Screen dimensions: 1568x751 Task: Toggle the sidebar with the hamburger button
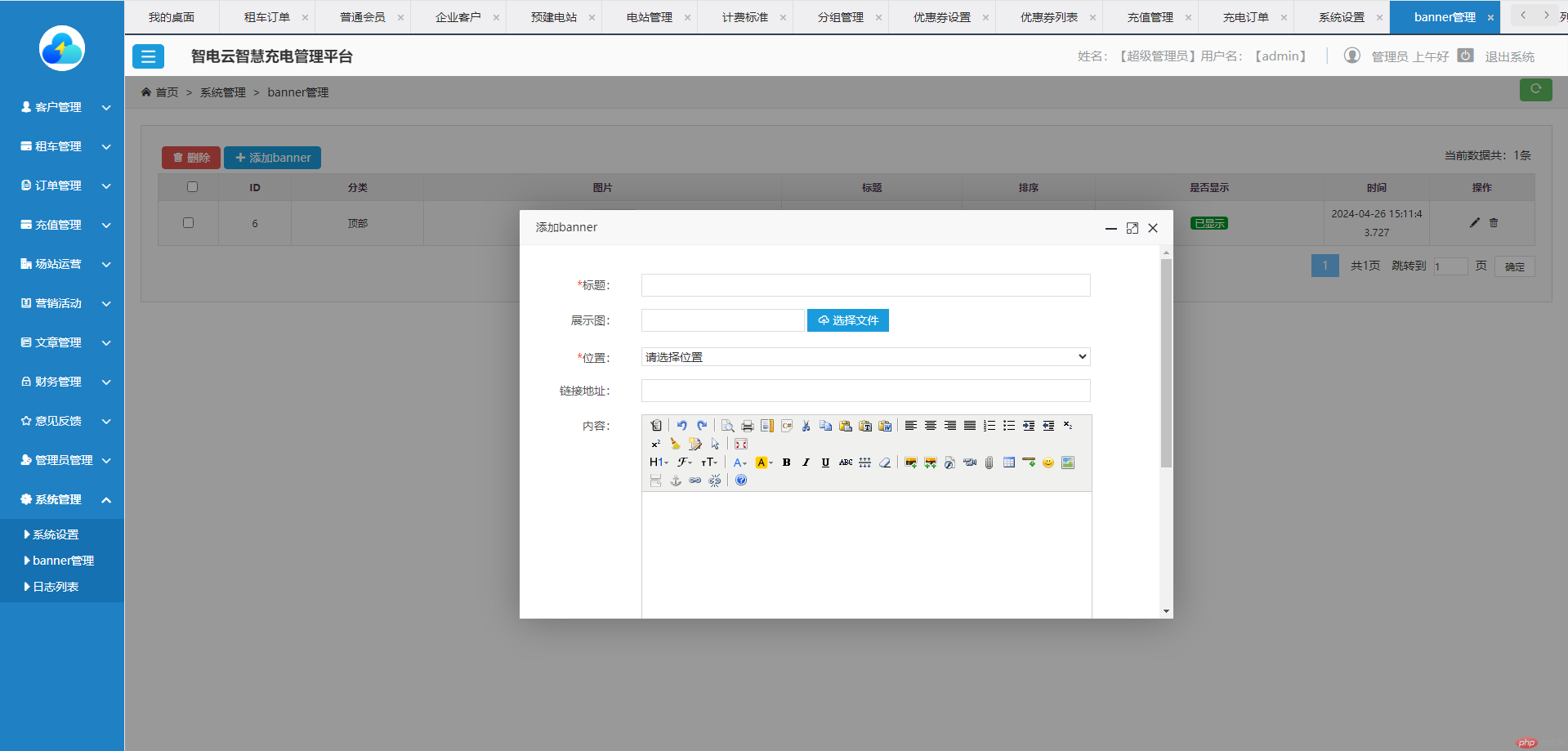pos(148,56)
